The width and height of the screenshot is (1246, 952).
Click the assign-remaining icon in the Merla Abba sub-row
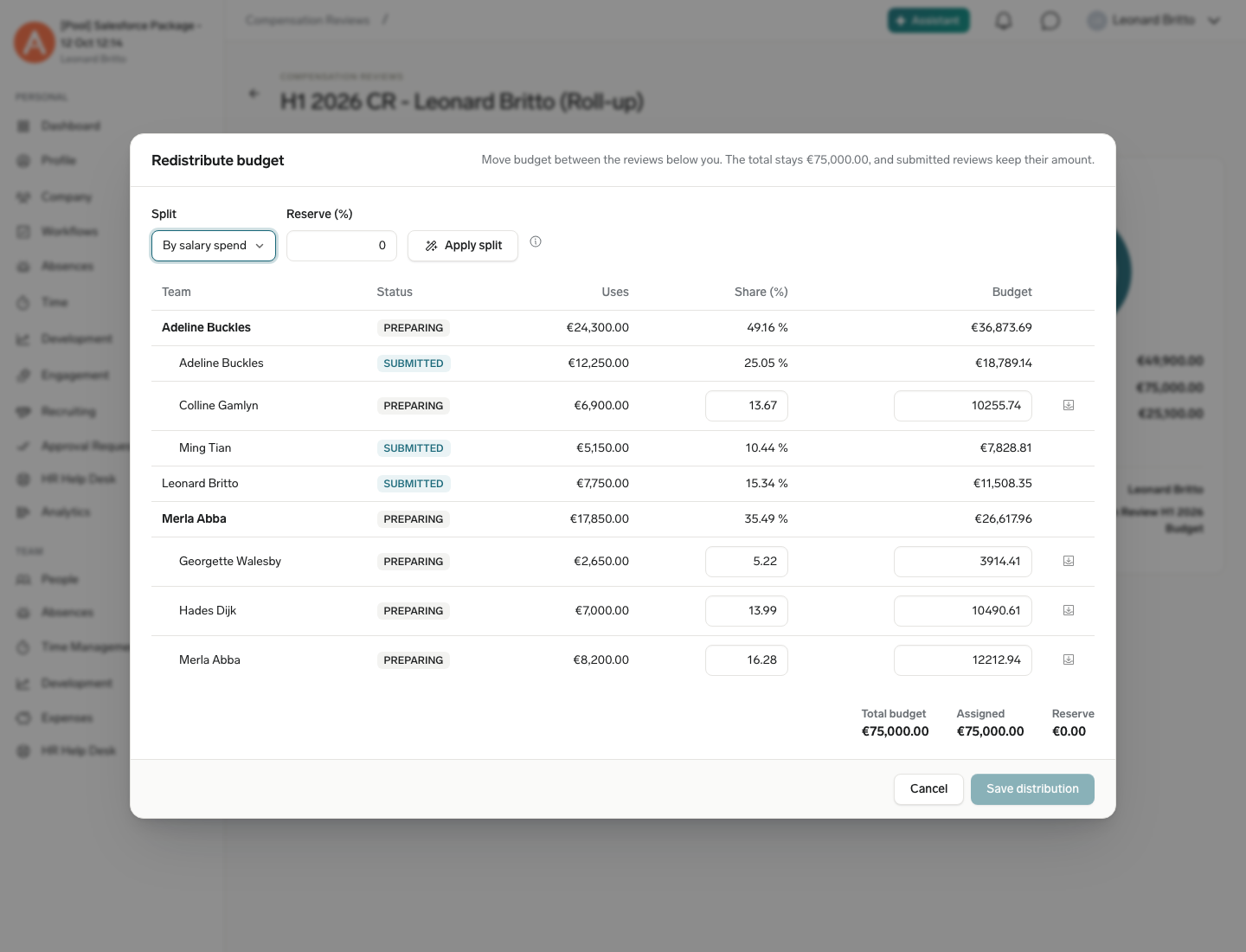point(1069,659)
